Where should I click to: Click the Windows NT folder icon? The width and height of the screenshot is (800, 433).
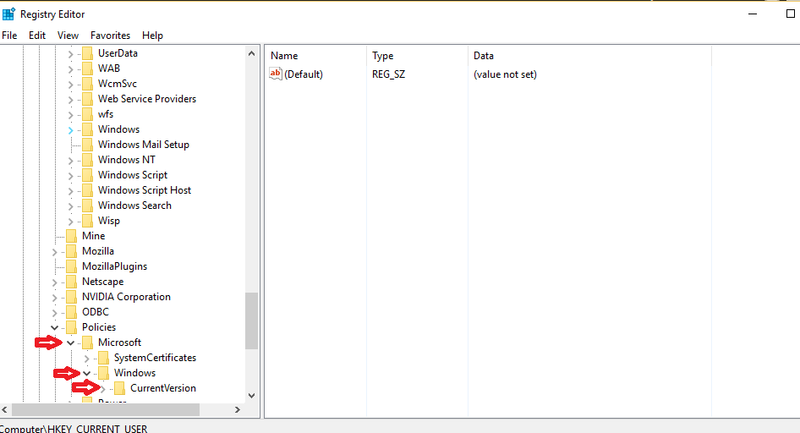pyautogui.click(x=88, y=160)
